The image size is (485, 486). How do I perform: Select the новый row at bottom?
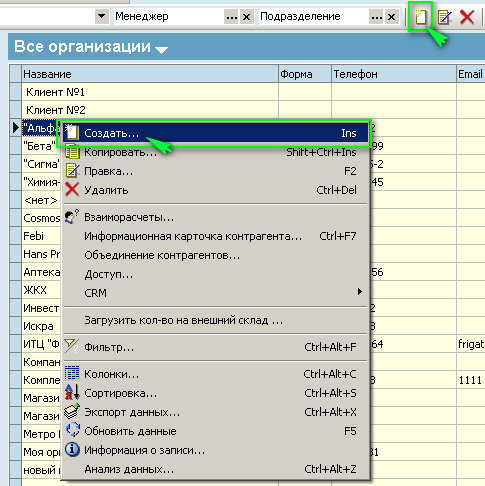click(x=42, y=470)
